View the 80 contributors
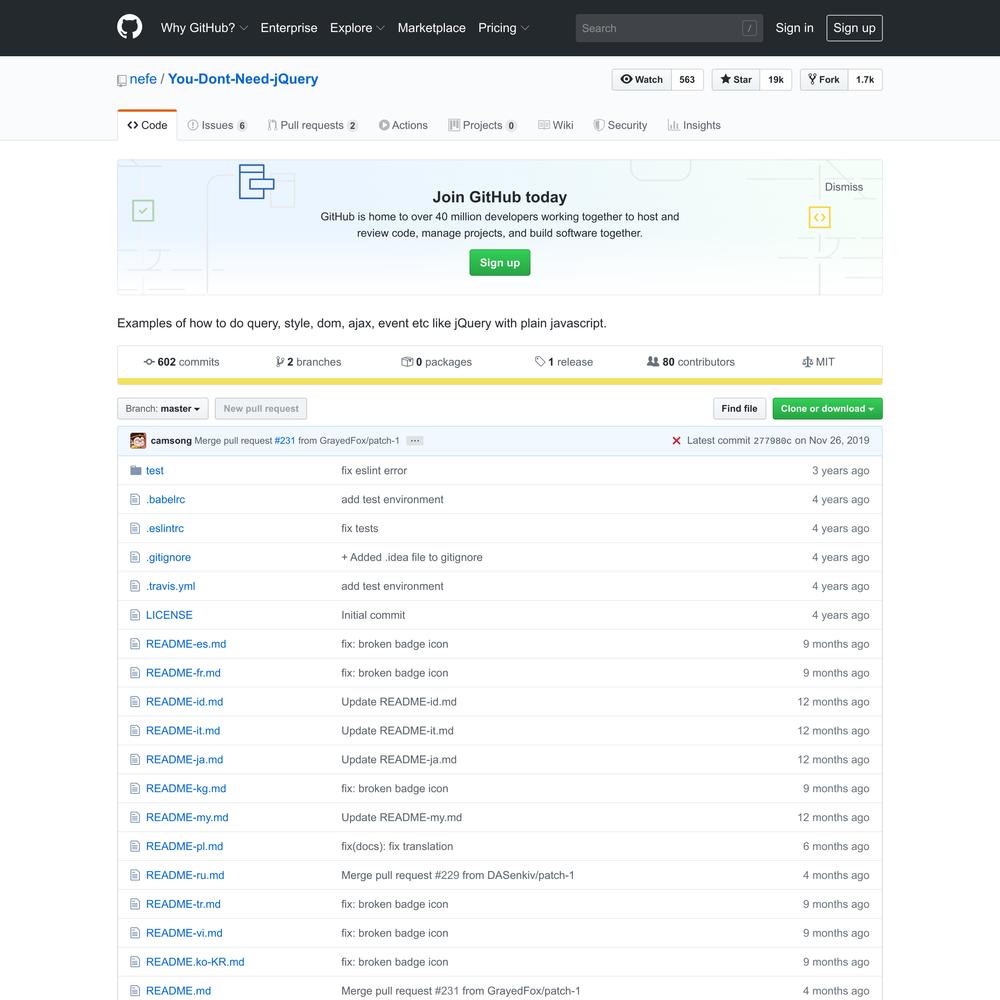 point(691,362)
